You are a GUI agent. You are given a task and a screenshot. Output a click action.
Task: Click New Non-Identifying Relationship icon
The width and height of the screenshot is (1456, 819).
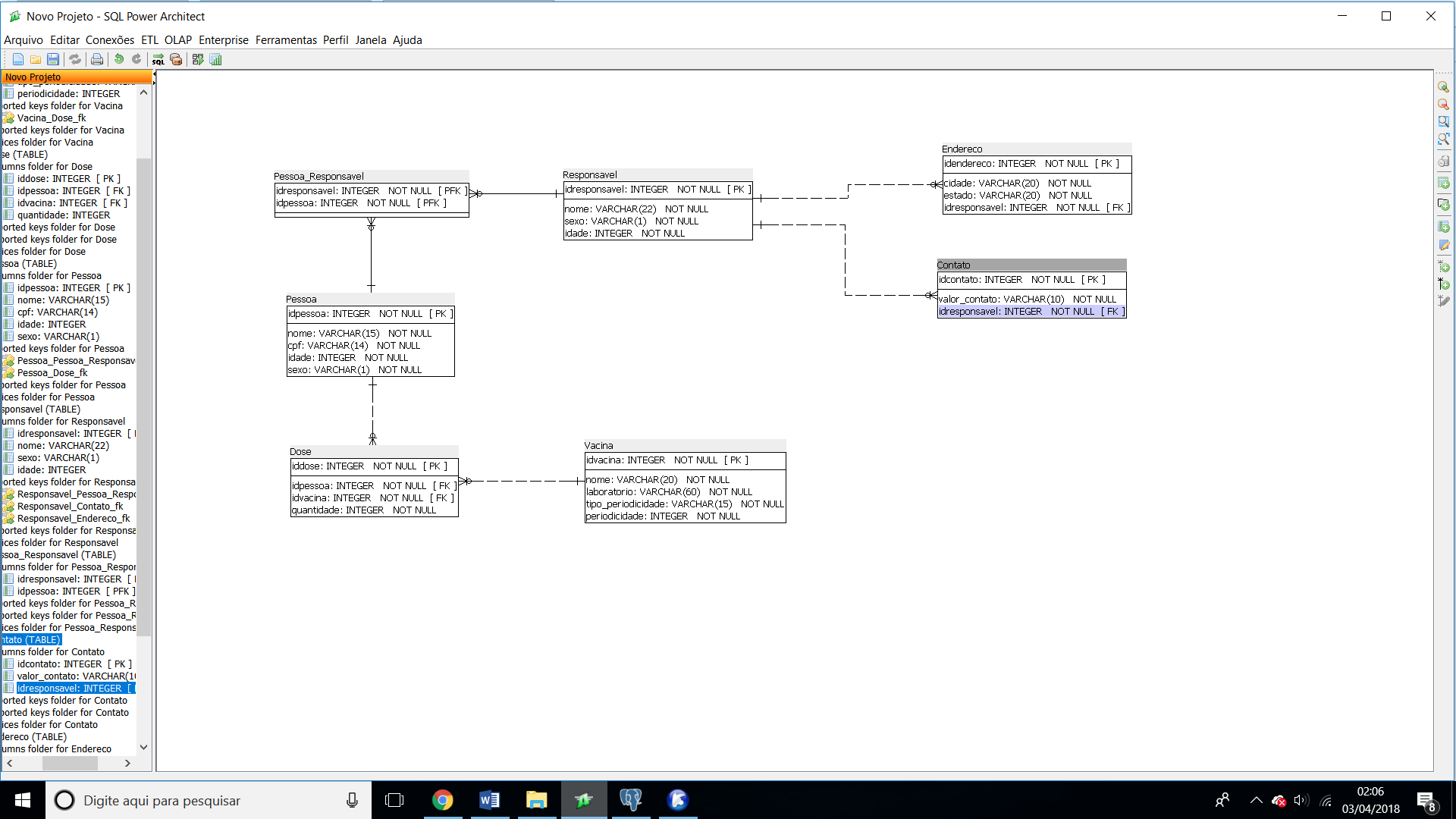1444,266
